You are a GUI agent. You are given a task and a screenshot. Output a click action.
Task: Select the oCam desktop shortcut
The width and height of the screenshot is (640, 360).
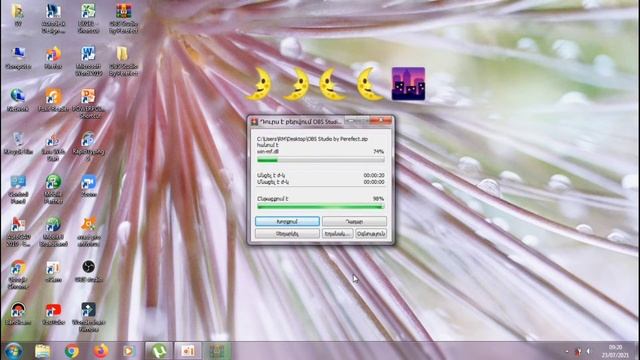pyautogui.click(x=53, y=271)
